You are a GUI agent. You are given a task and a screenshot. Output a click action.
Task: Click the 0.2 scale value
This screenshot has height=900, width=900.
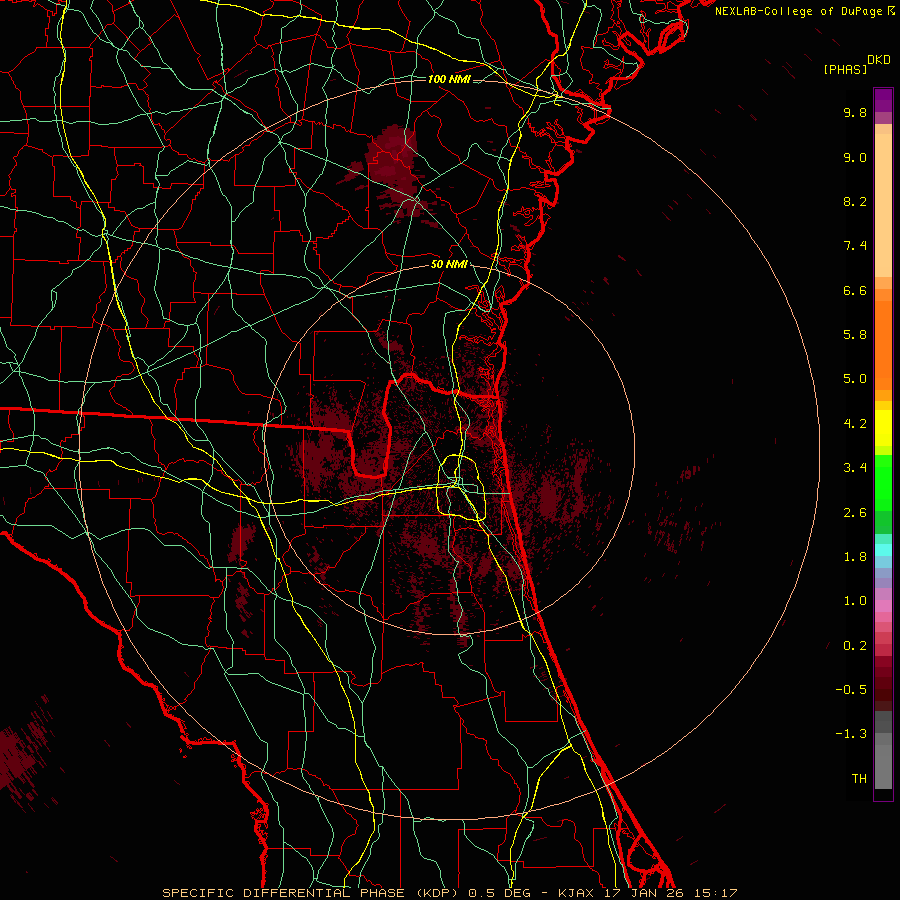(x=855, y=646)
